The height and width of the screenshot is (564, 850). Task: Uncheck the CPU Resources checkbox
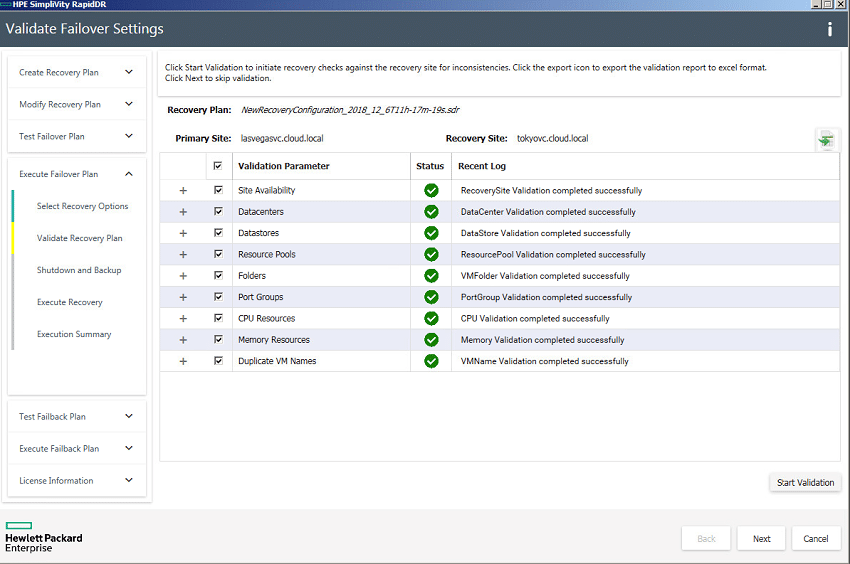point(218,318)
